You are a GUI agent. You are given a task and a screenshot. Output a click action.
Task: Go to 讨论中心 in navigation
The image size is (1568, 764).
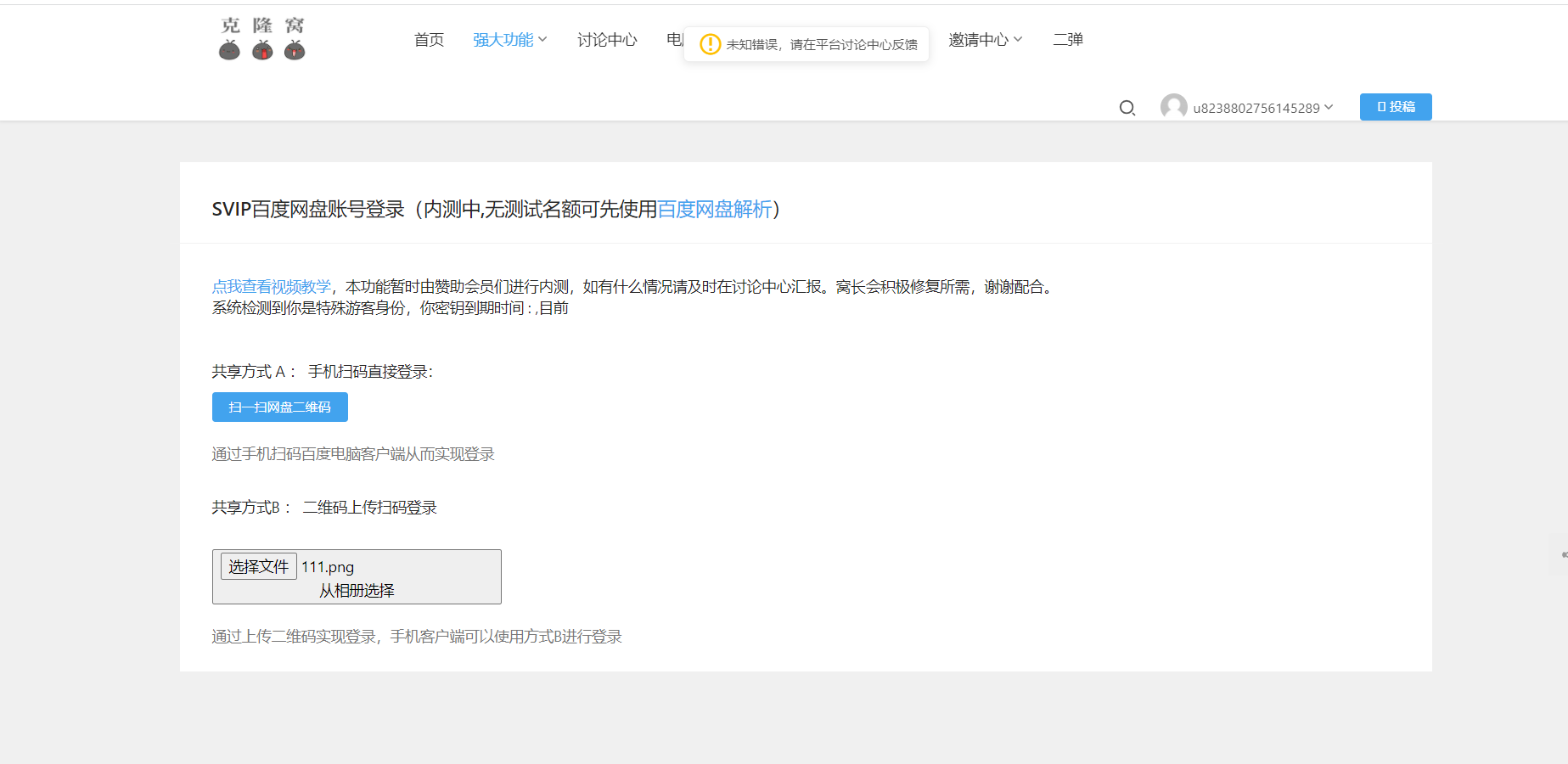(607, 40)
